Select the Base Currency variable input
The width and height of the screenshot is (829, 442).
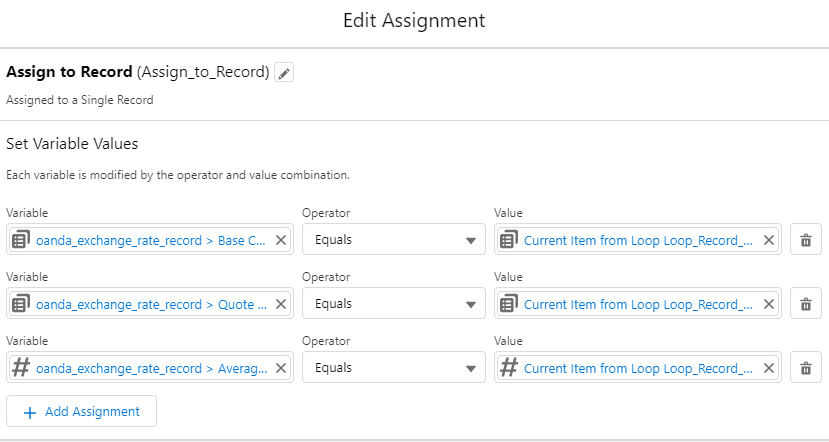(152, 240)
